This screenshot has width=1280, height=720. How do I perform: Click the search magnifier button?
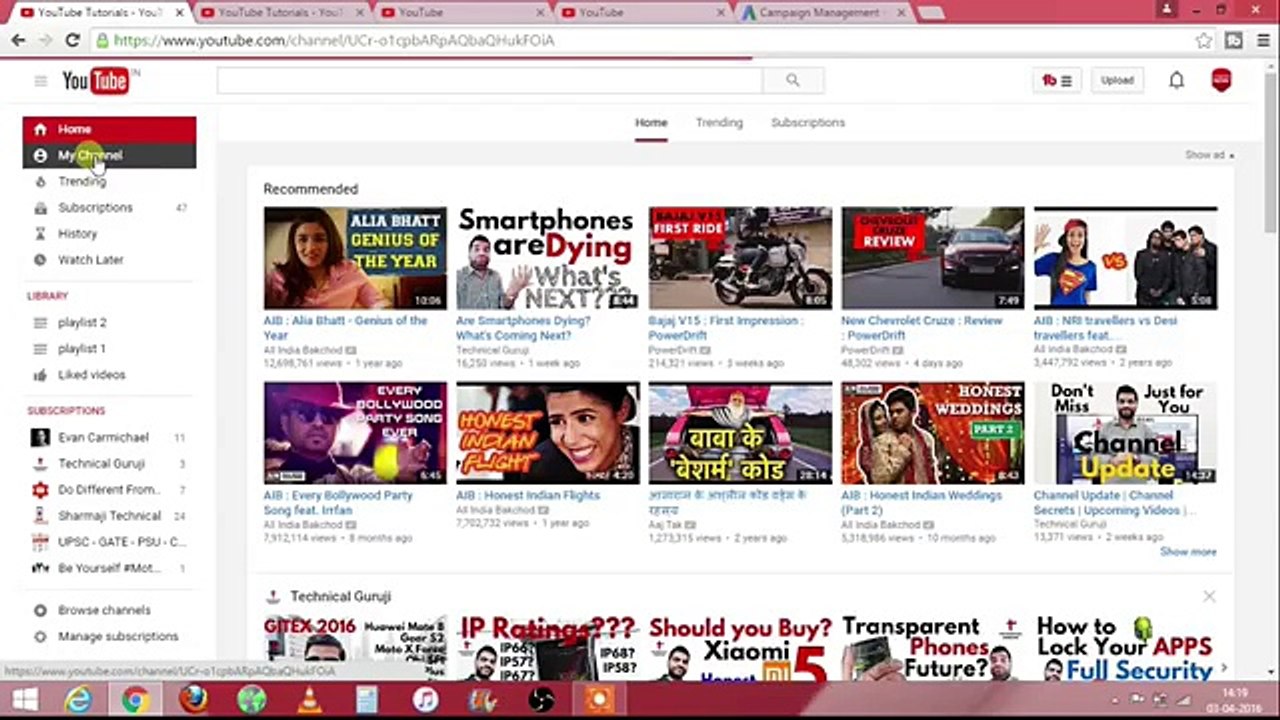pos(792,80)
